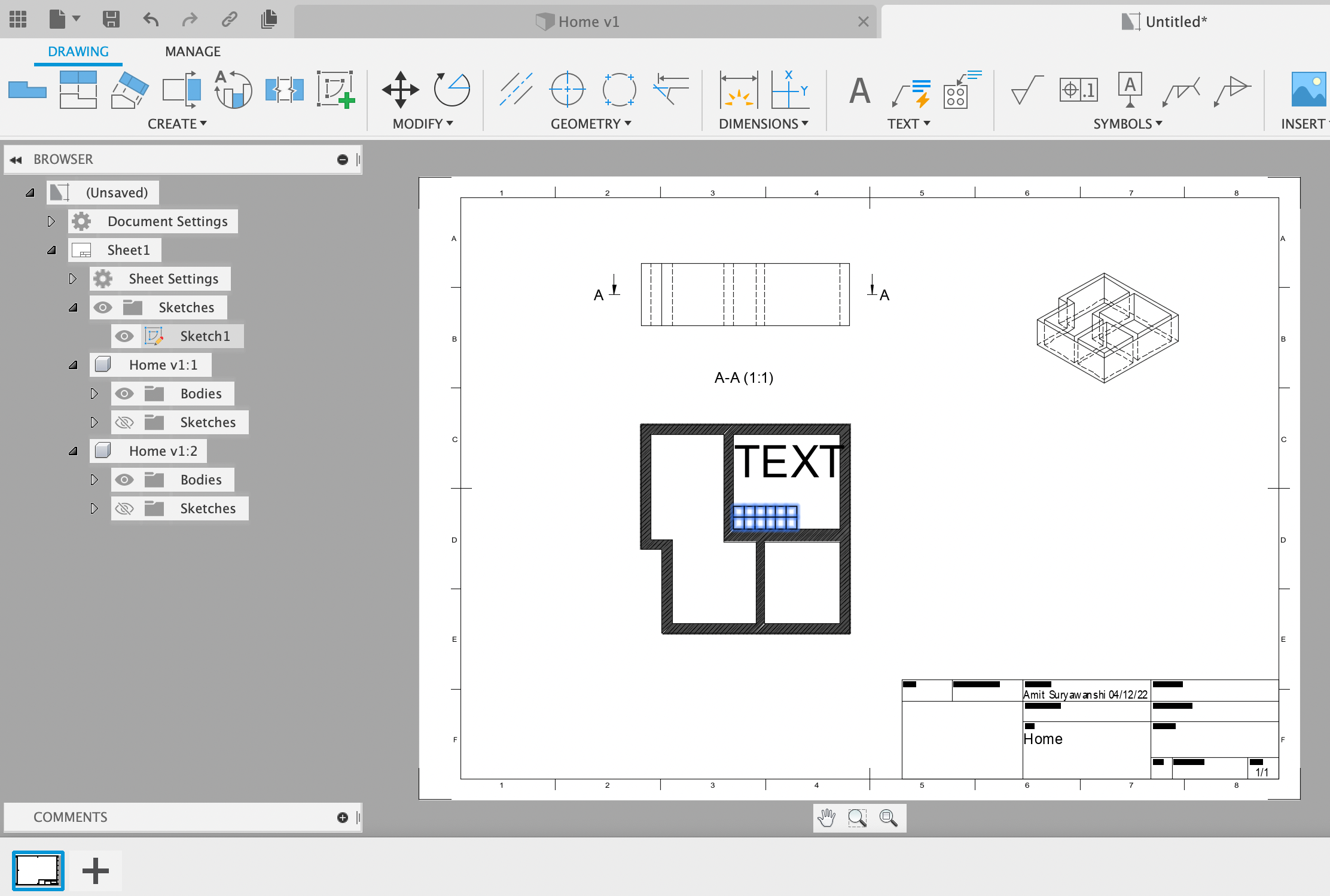
Task: Toggle visibility of Sheet1 Sketches folder
Action: (x=103, y=307)
